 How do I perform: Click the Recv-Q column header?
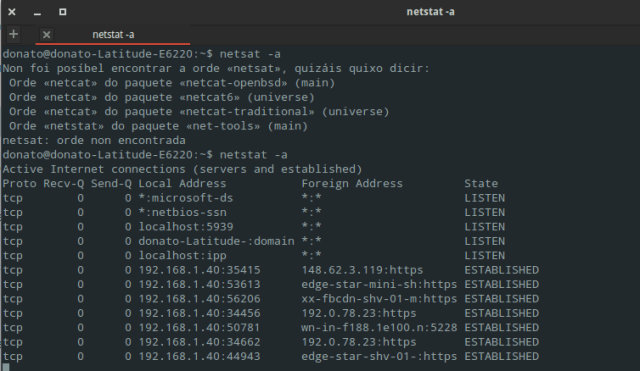pyautogui.click(x=64, y=184)
